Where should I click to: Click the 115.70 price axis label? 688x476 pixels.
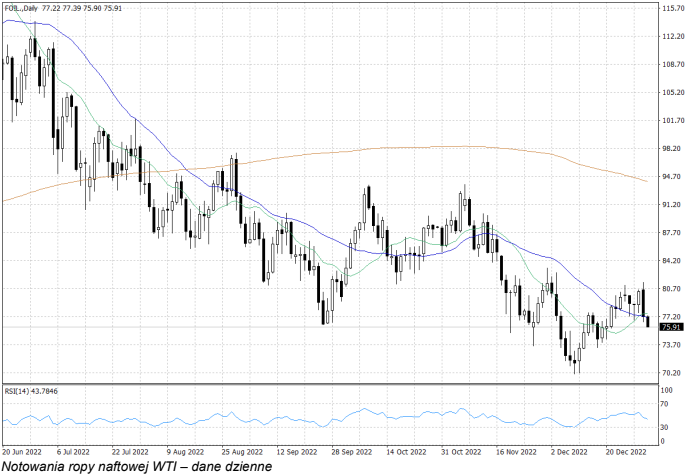click(672, 8)
